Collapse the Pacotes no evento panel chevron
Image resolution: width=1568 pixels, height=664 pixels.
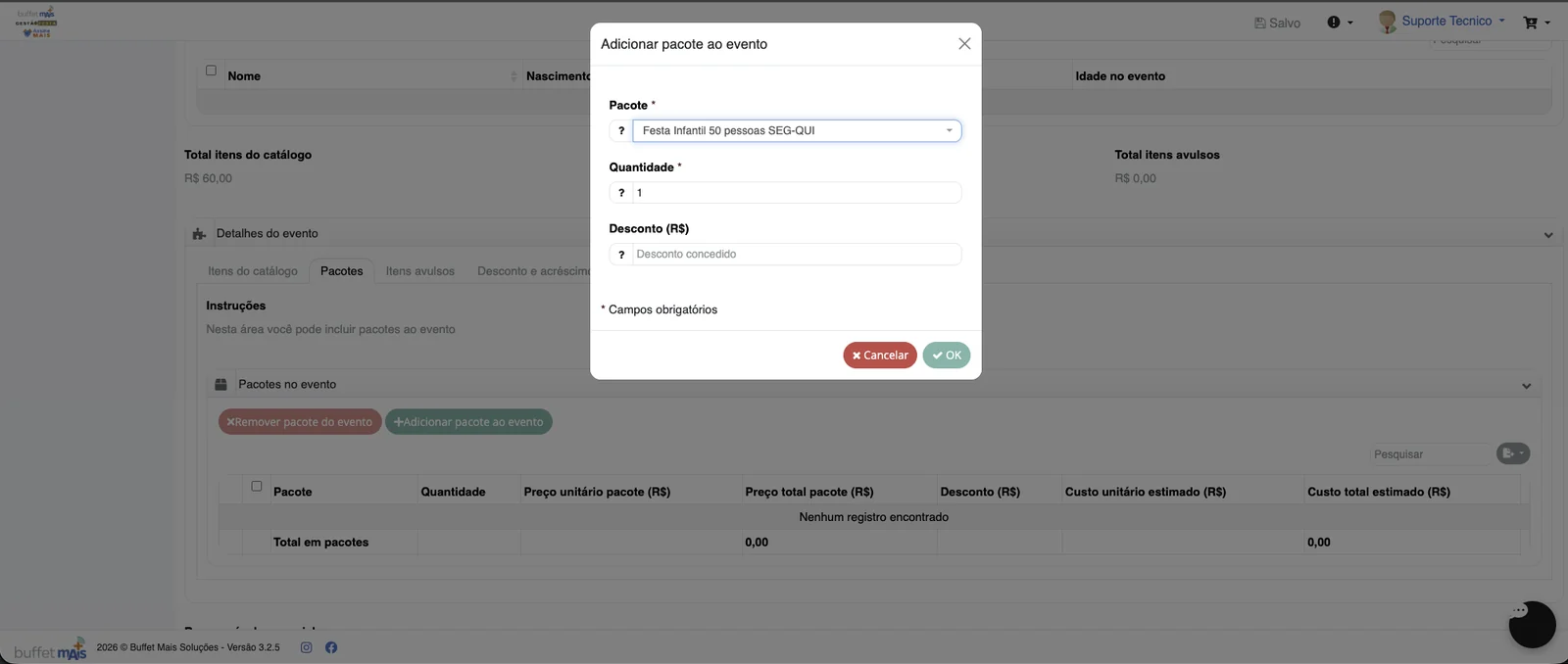pyautogui.click(x=1526, y=386)
